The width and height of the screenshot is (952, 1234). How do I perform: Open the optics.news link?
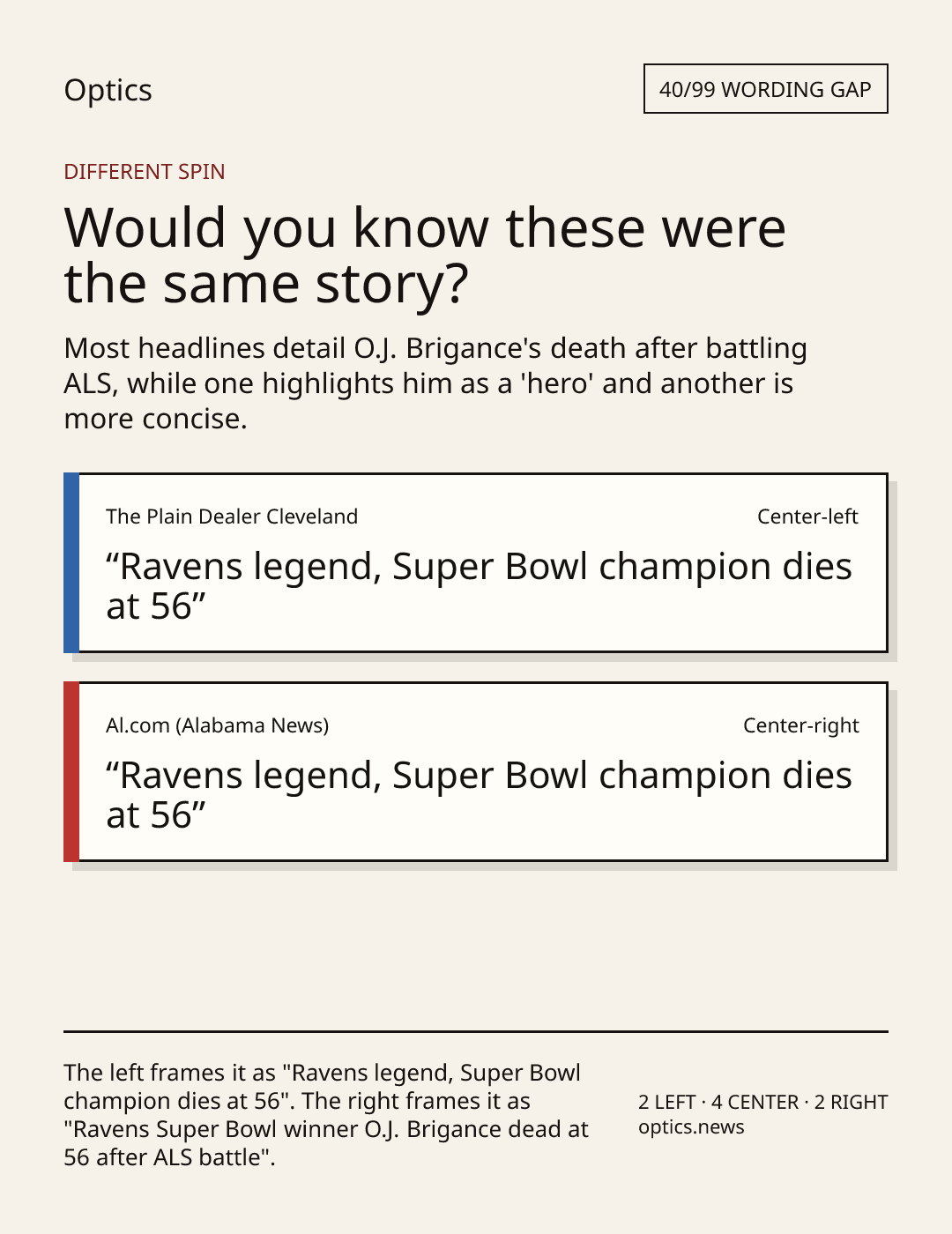(691, 1127)
